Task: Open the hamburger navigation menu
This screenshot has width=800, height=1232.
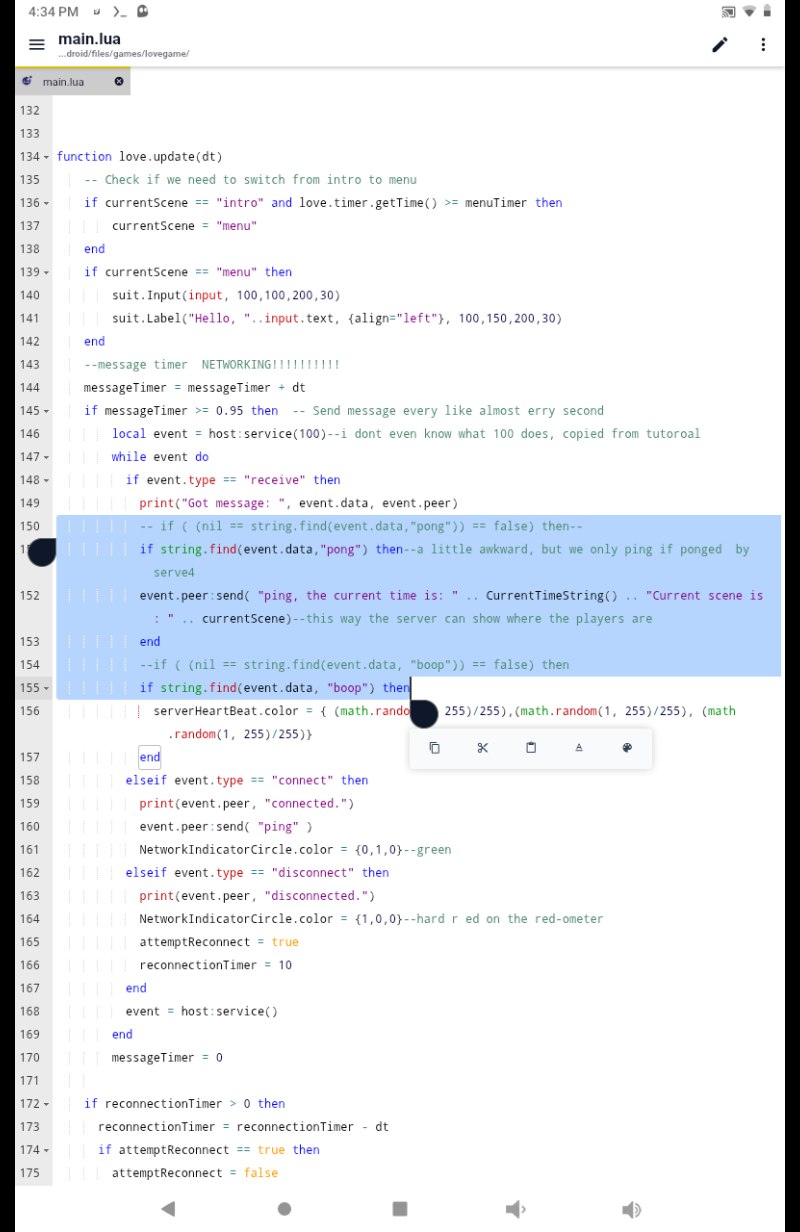Action: 37,45
